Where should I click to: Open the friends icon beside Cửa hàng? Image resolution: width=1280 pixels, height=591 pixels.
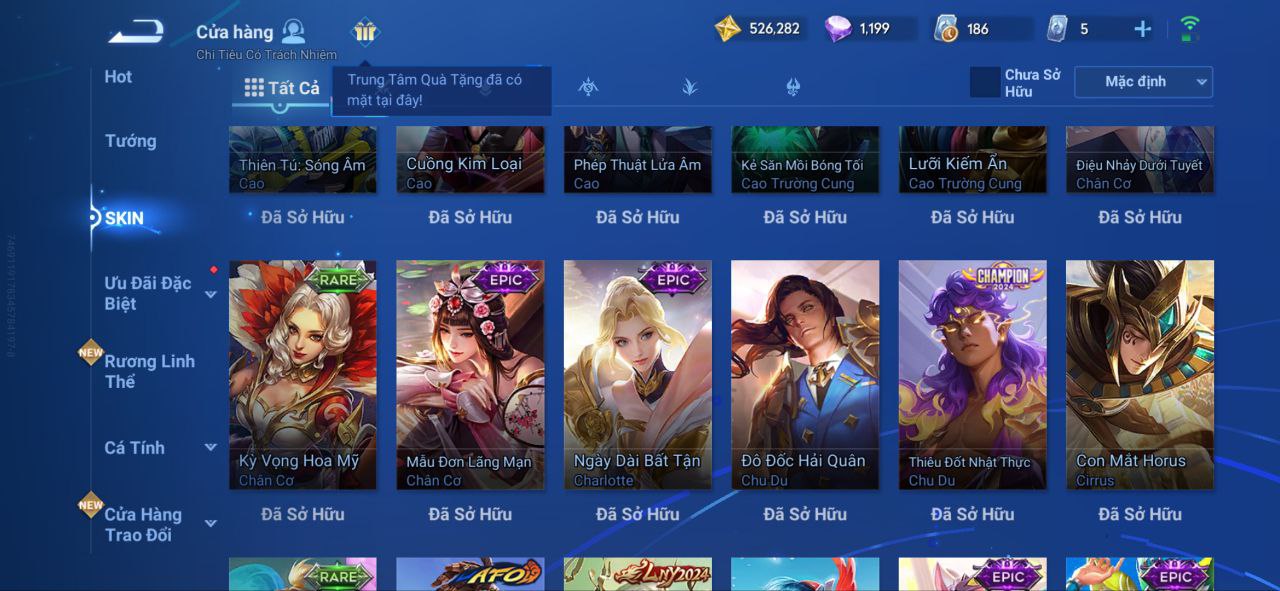pos(293,31)
